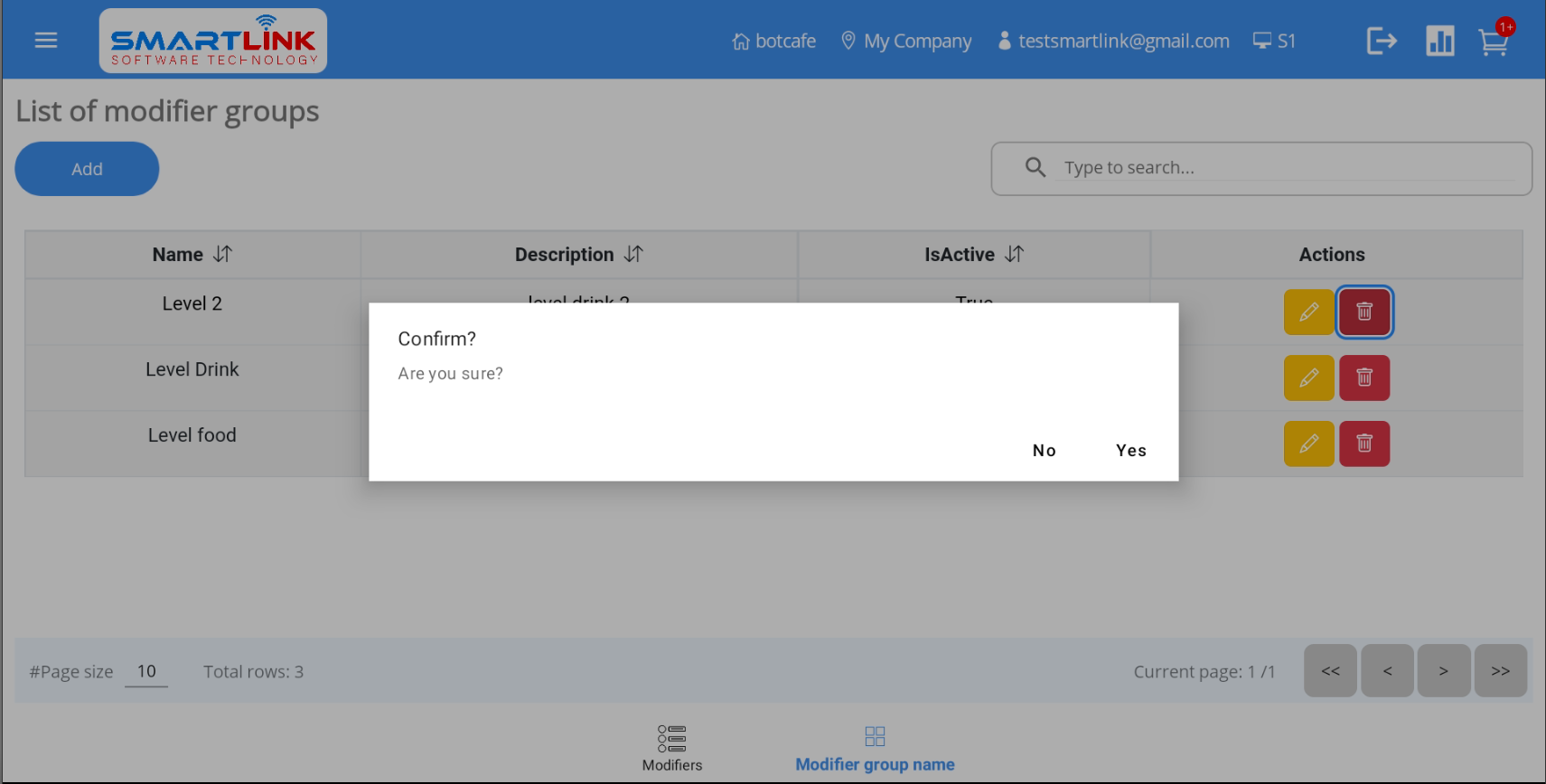Open the shopping cart icon
The height and width of the screenshot is (784, 1546).
pos(1494,42)
